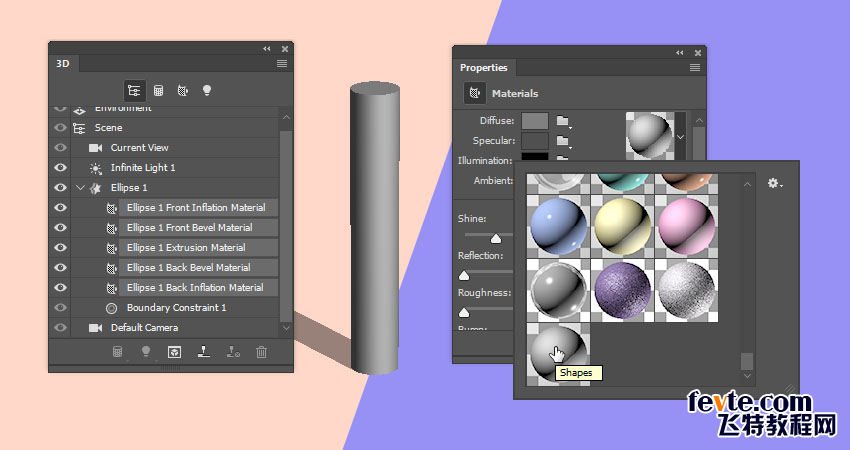
Task: Select Ellipse 1 Back Inflation Material
Action: [x=195, y=288]
